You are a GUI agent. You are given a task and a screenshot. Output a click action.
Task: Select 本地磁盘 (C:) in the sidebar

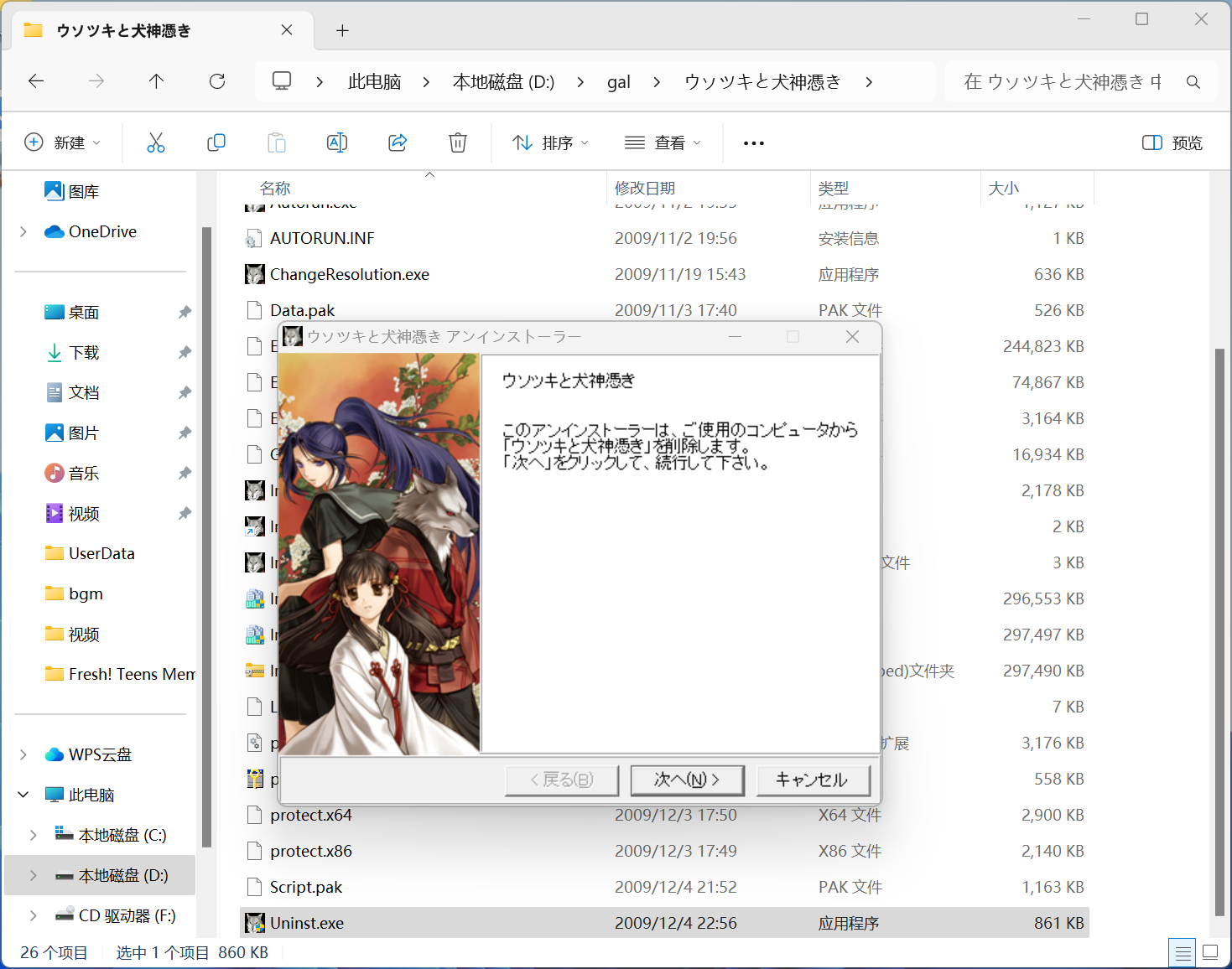pyautogui.click(x=122, y=835)
